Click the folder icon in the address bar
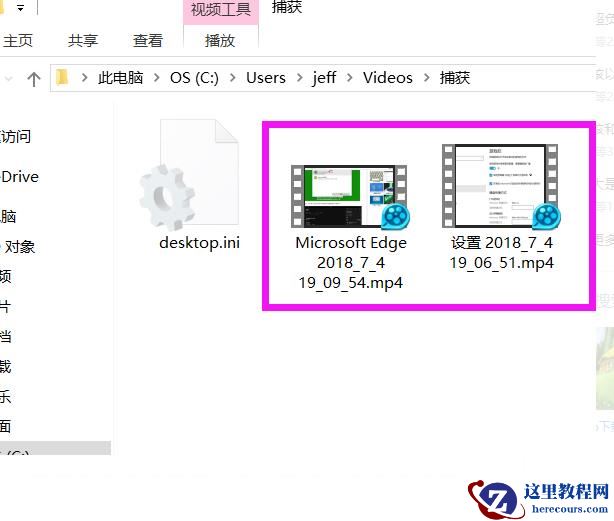This screenshot has height=521, width=614. pyautogui.click(x=62, y=77)
